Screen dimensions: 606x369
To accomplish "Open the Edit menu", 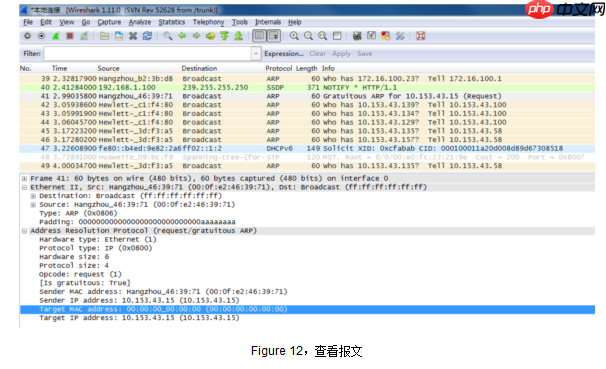I will (x=46, y=22).
